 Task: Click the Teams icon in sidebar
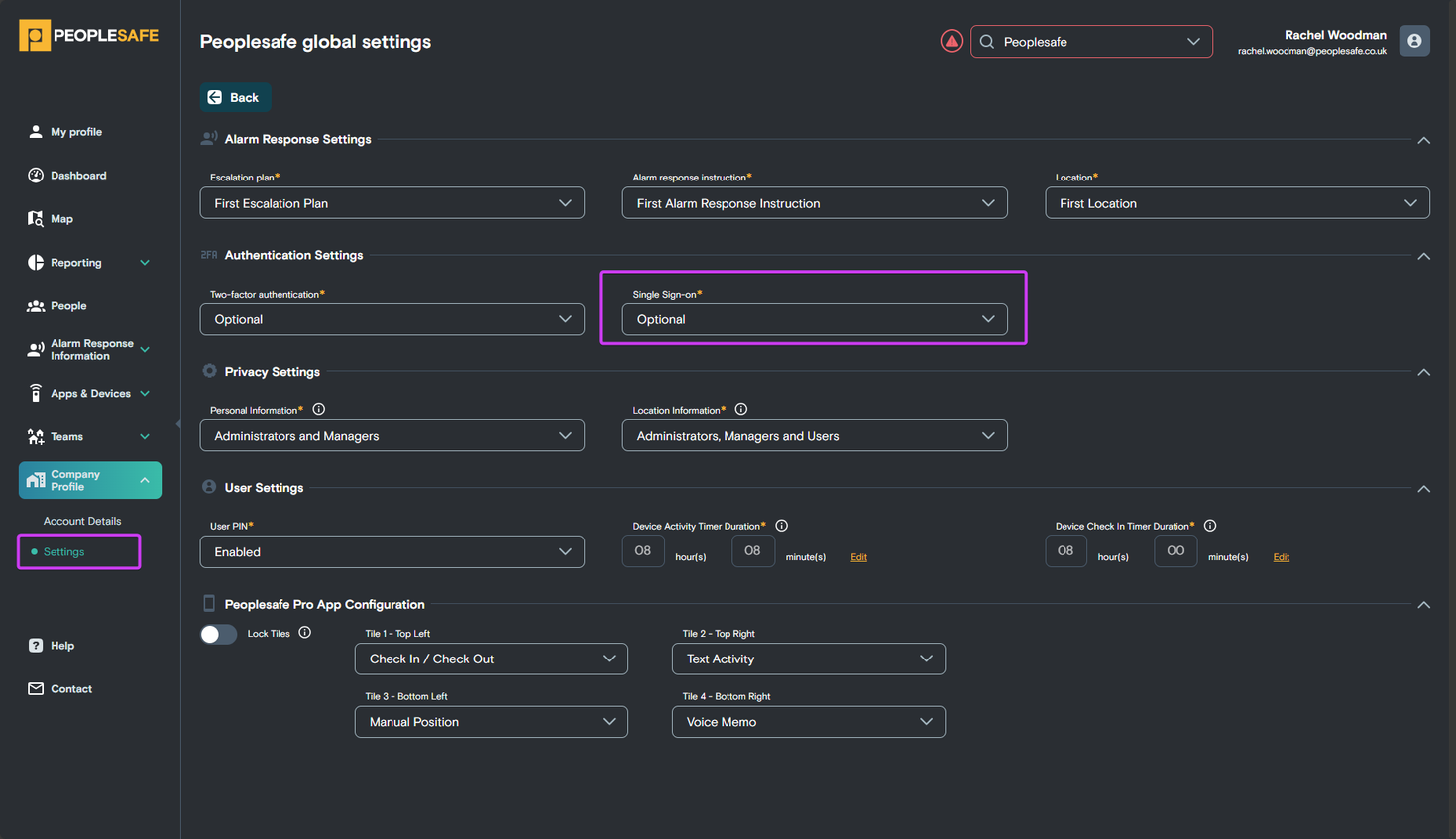tap(36, 437)
